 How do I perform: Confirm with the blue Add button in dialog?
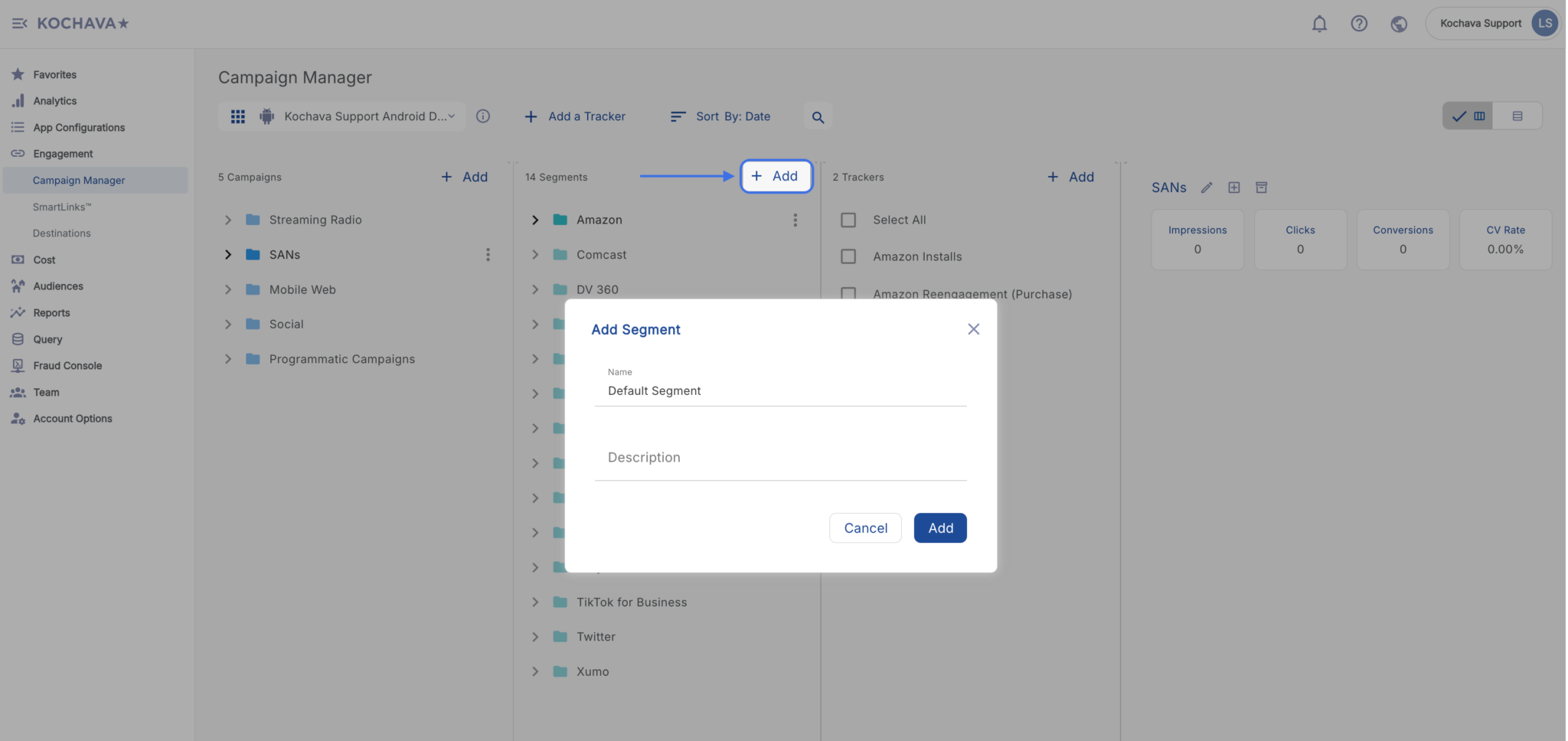(x=940, y=528)
